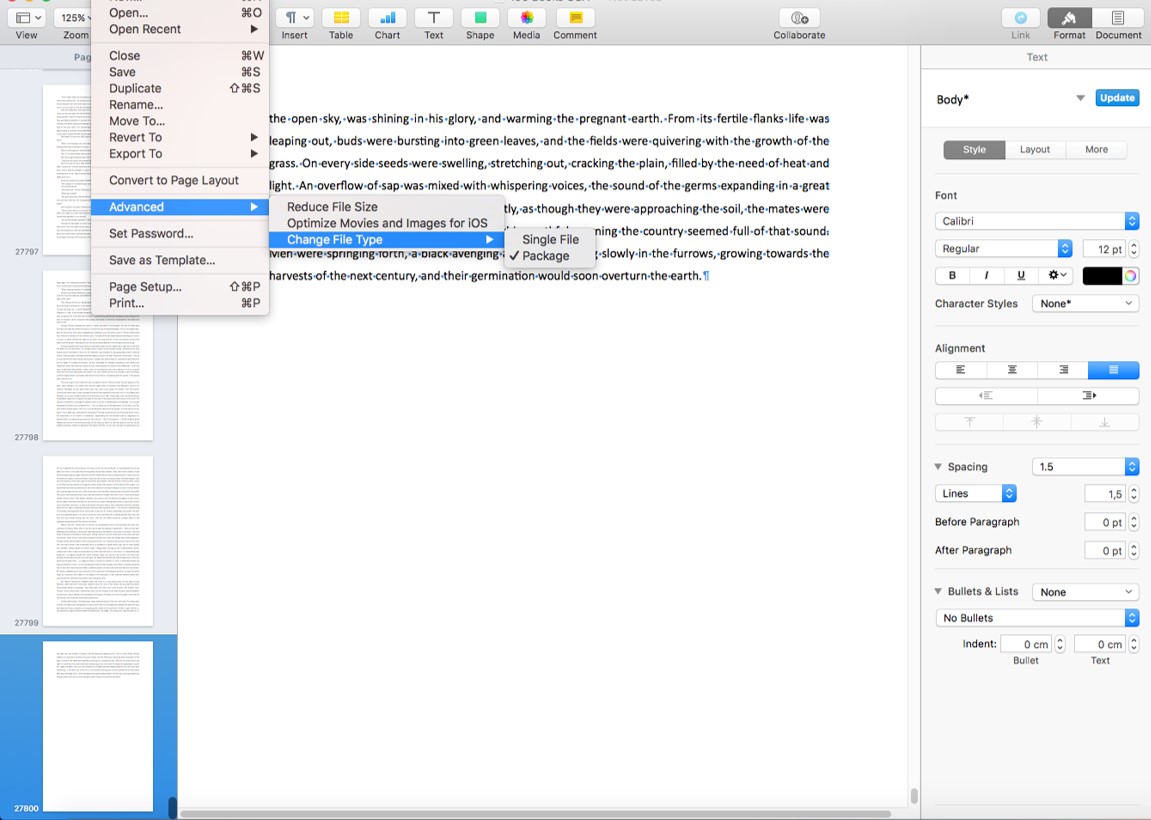This screenshot has width=1151, height=820.
Task: Open the Calibri font family dropdown
Action: coord(1035,221)
